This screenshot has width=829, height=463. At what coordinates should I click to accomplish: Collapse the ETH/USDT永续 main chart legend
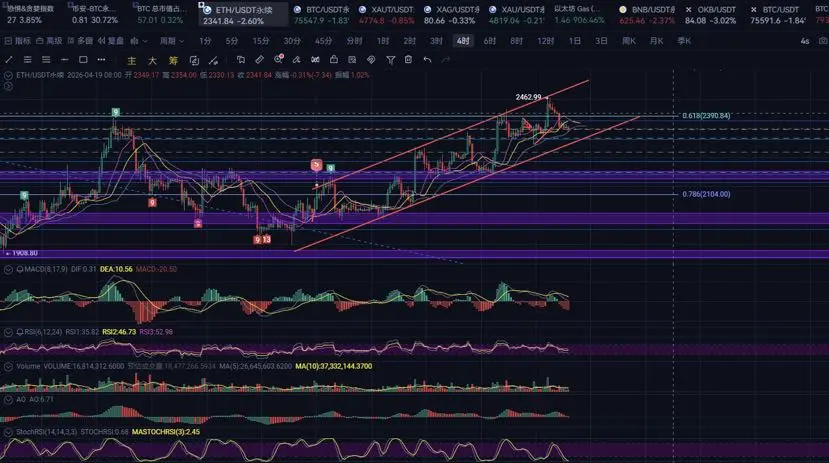(x=8, y=76)
